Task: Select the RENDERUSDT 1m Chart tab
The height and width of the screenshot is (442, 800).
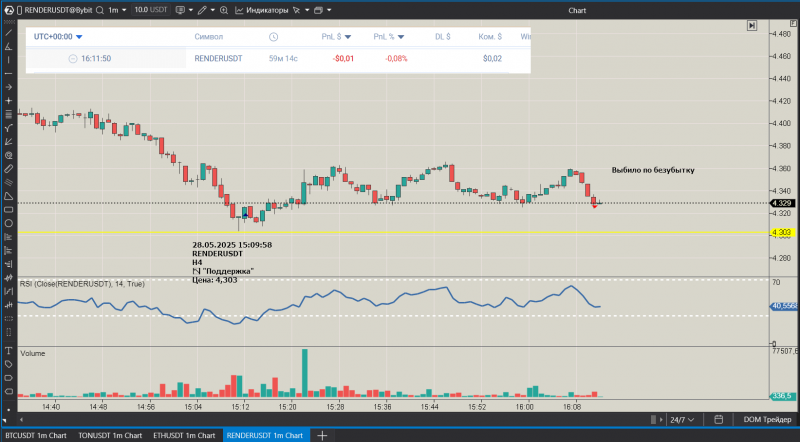Action: tap(265, 435)
